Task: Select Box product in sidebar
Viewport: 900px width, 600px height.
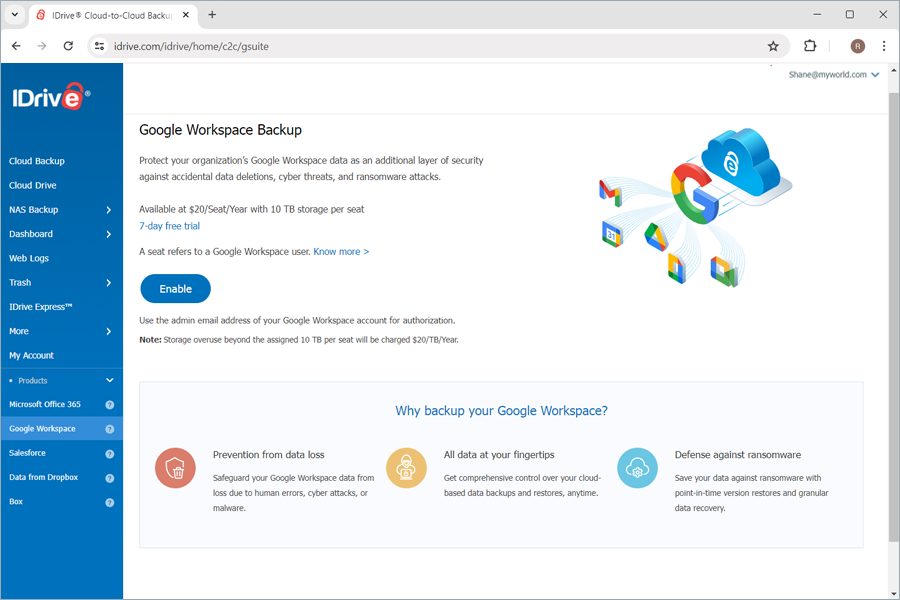Action: tap(16, 501)
